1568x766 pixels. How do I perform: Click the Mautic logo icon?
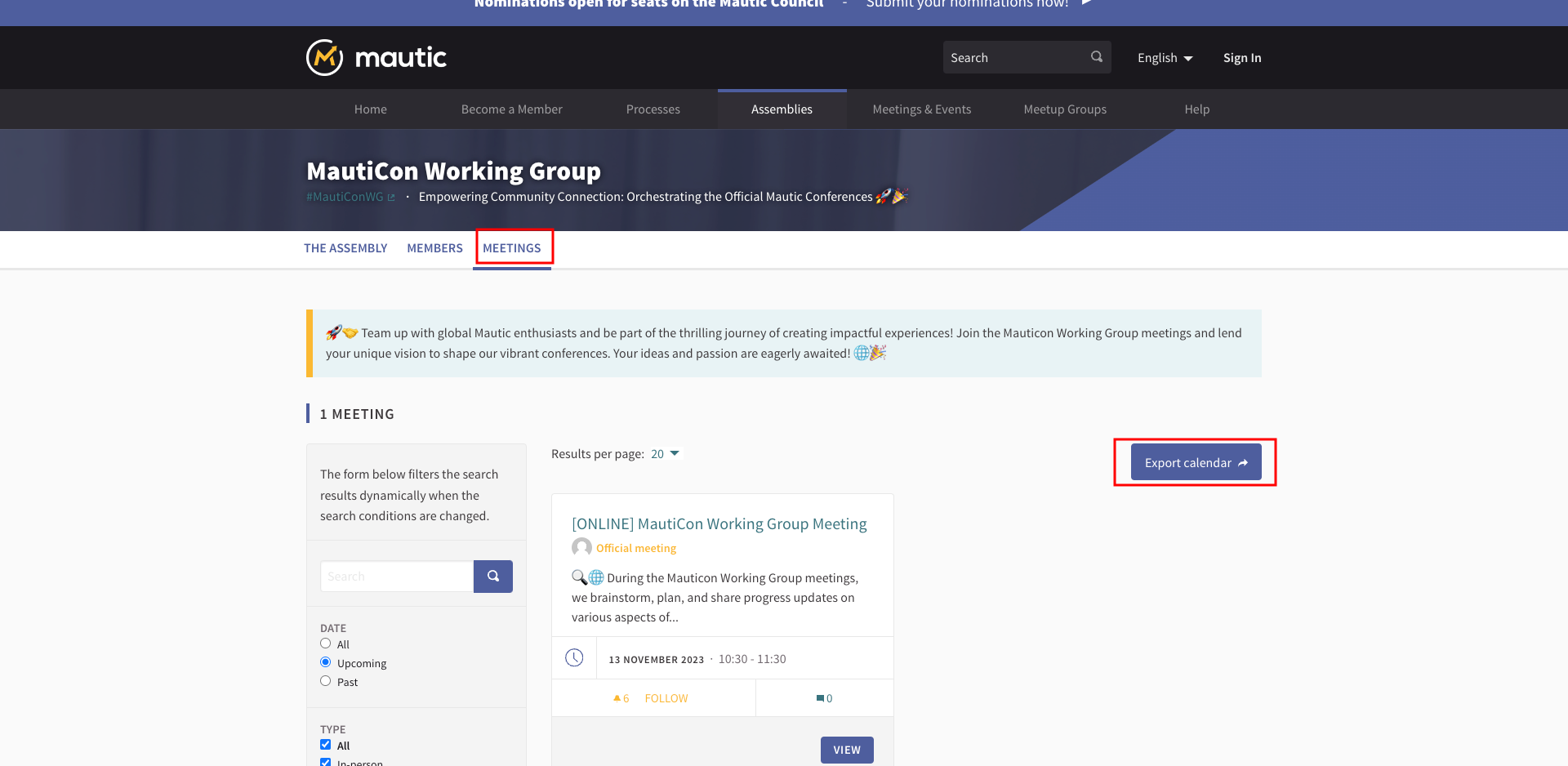[324, 58]
